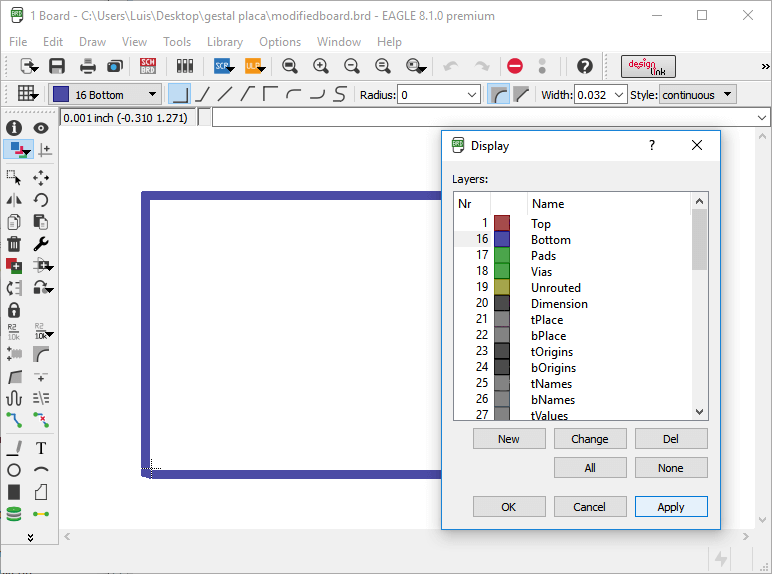Open the File menu
Viewport: 772px width, 574px height.
click(x=18, y=42)
